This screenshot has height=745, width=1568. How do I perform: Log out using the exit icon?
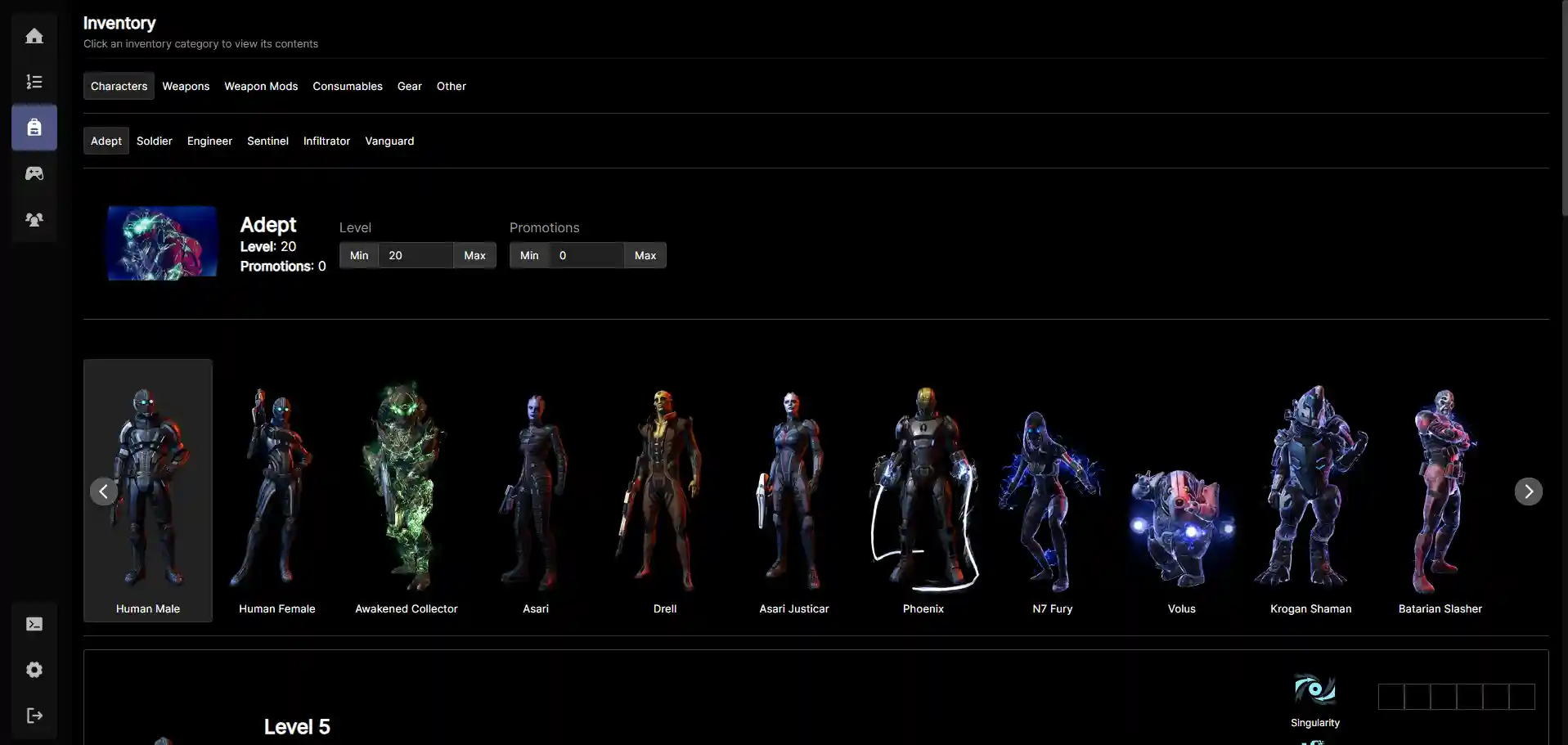coord(34,716)
